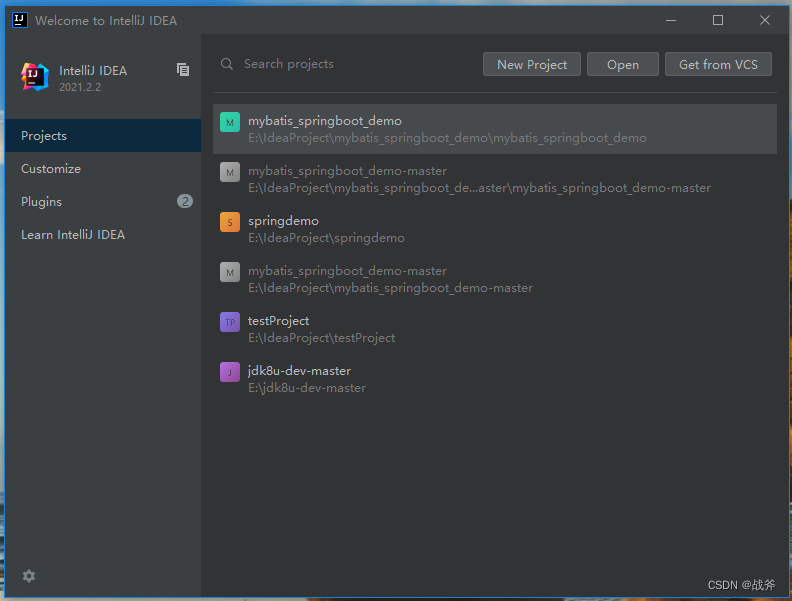Click the copy about info icon beside IntelliJ IDEA

183,70
